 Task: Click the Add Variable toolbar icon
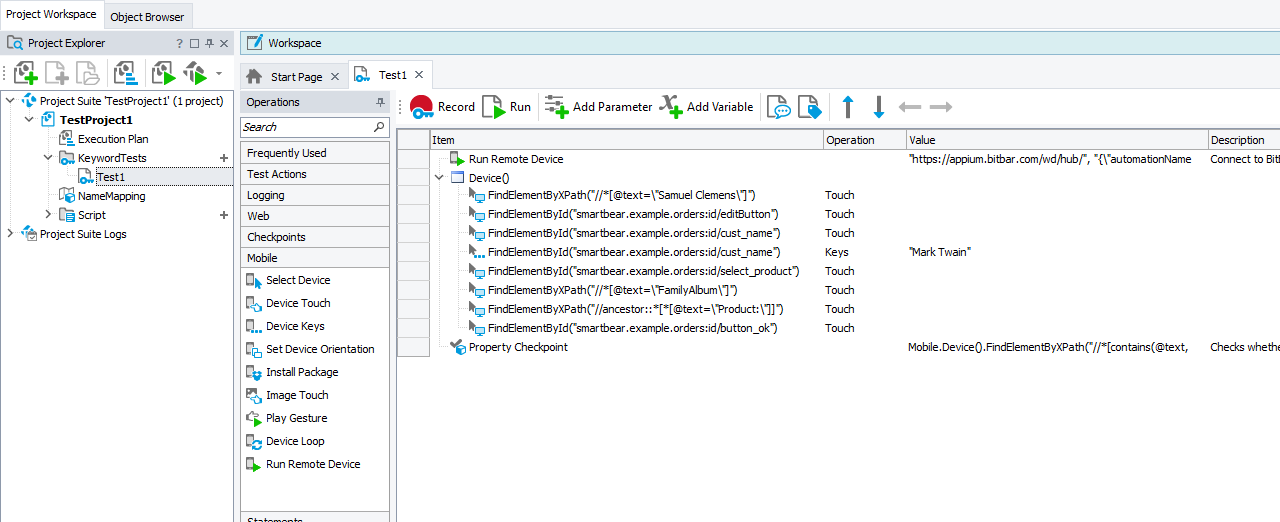coord(706,107)
